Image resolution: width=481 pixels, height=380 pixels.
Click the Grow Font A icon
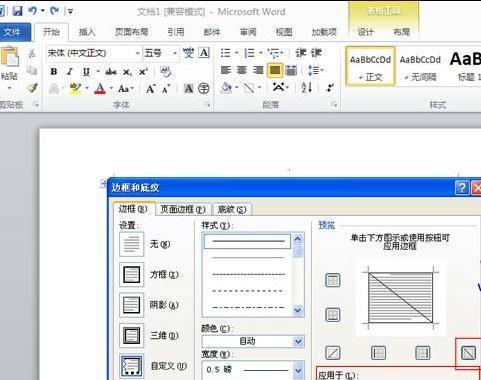point(150,89)
